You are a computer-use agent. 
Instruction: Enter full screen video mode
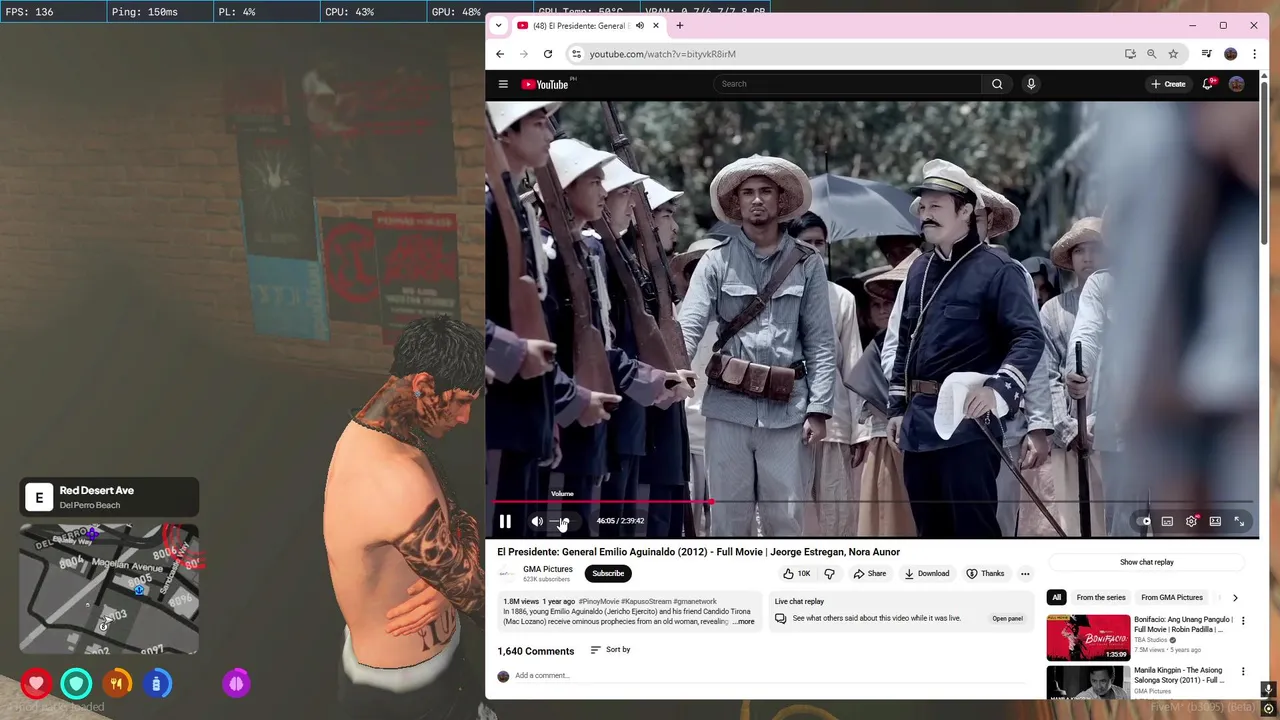[1239, 521]
